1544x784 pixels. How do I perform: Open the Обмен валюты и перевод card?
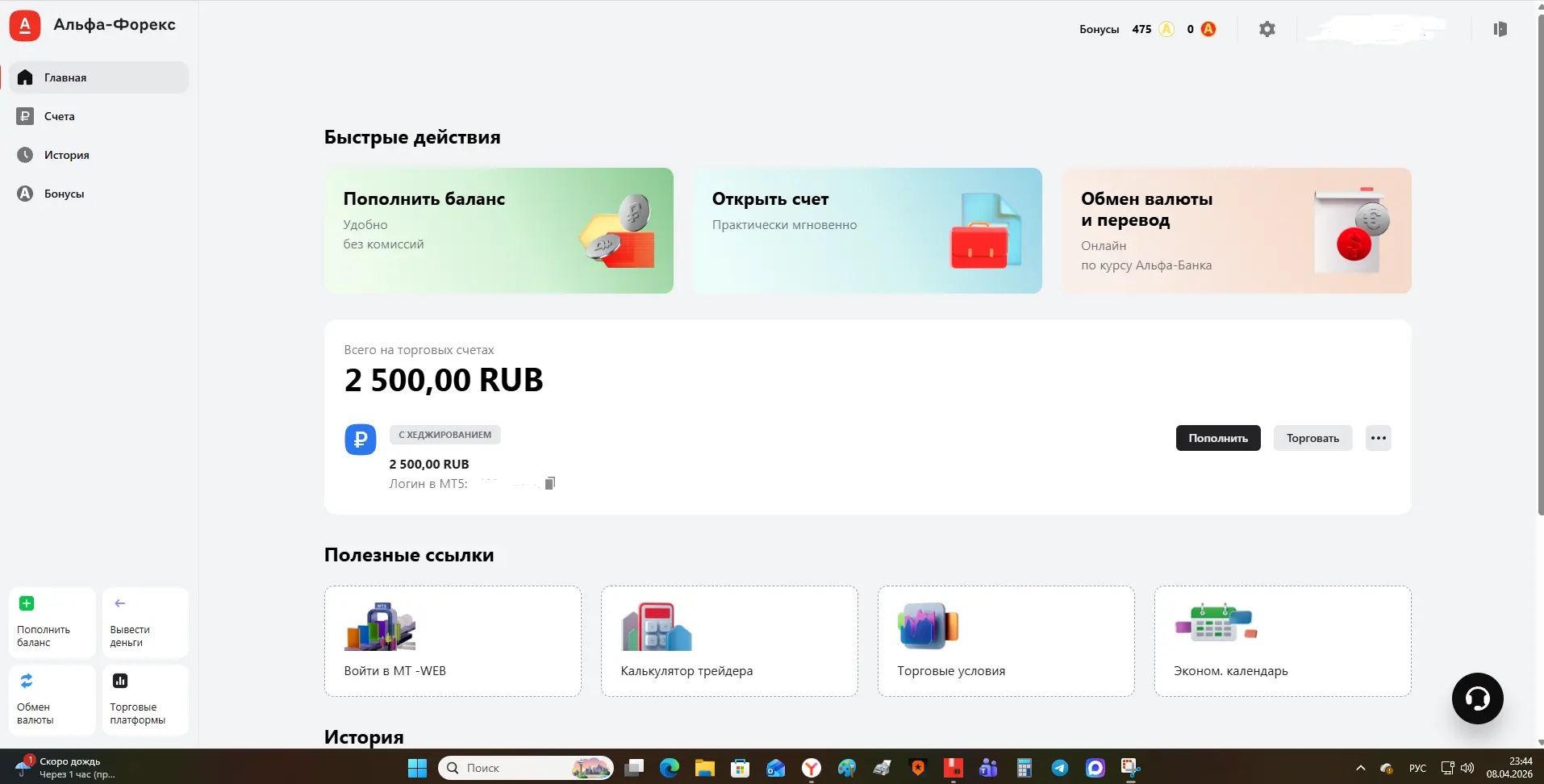point(1237,231)
